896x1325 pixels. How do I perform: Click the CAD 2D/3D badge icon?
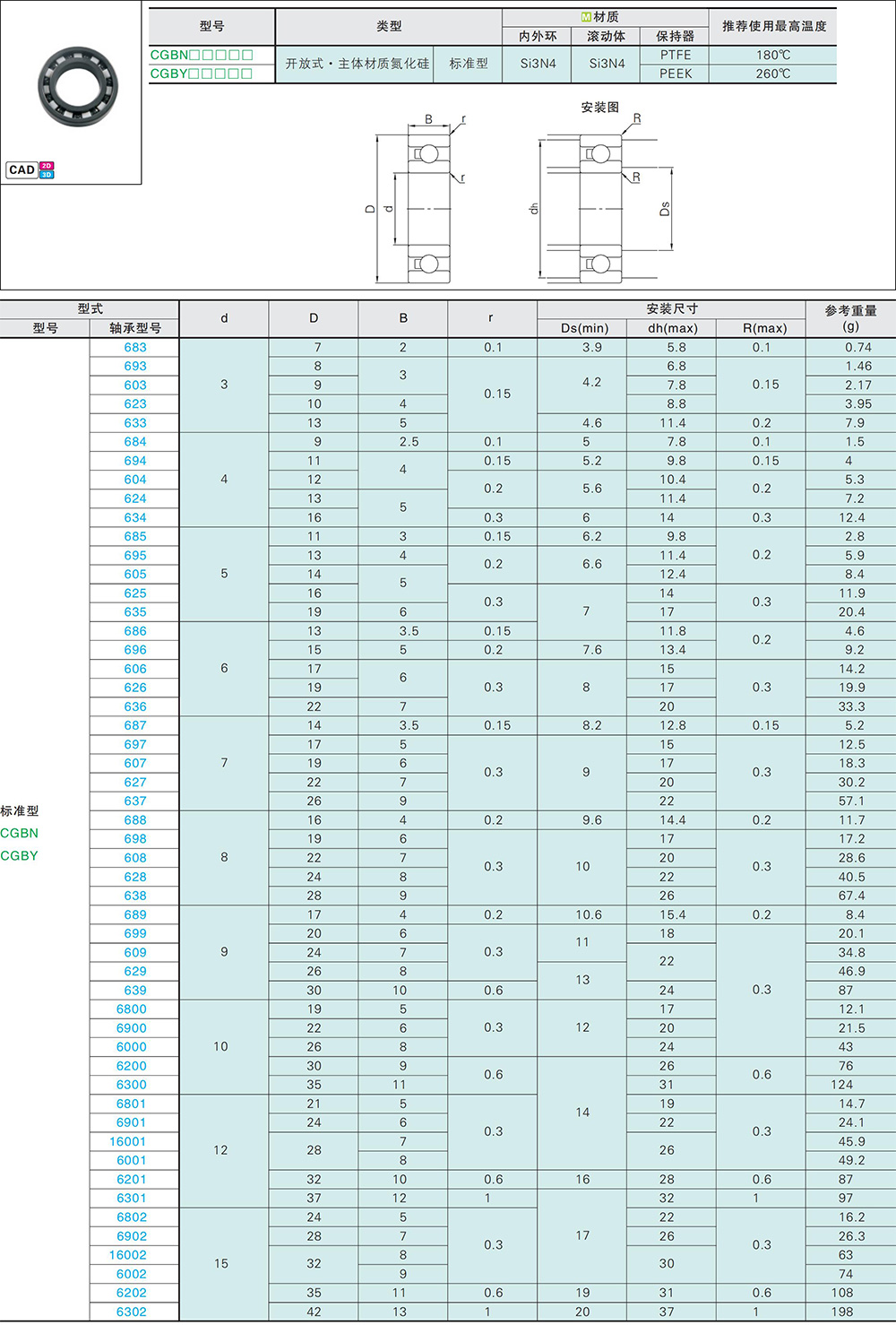click(30, 169)
